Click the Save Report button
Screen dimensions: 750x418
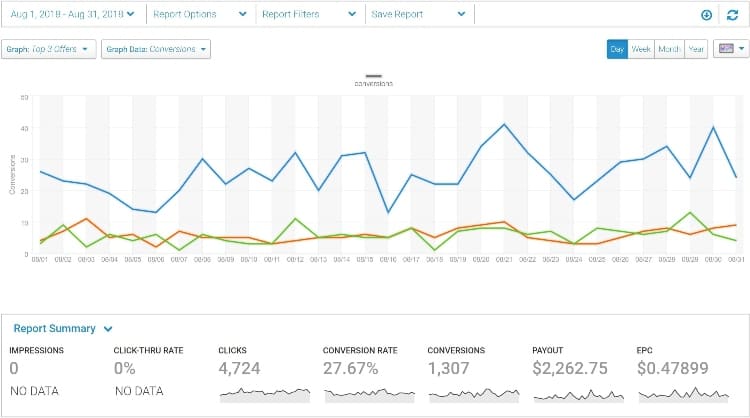click(417, 15)
